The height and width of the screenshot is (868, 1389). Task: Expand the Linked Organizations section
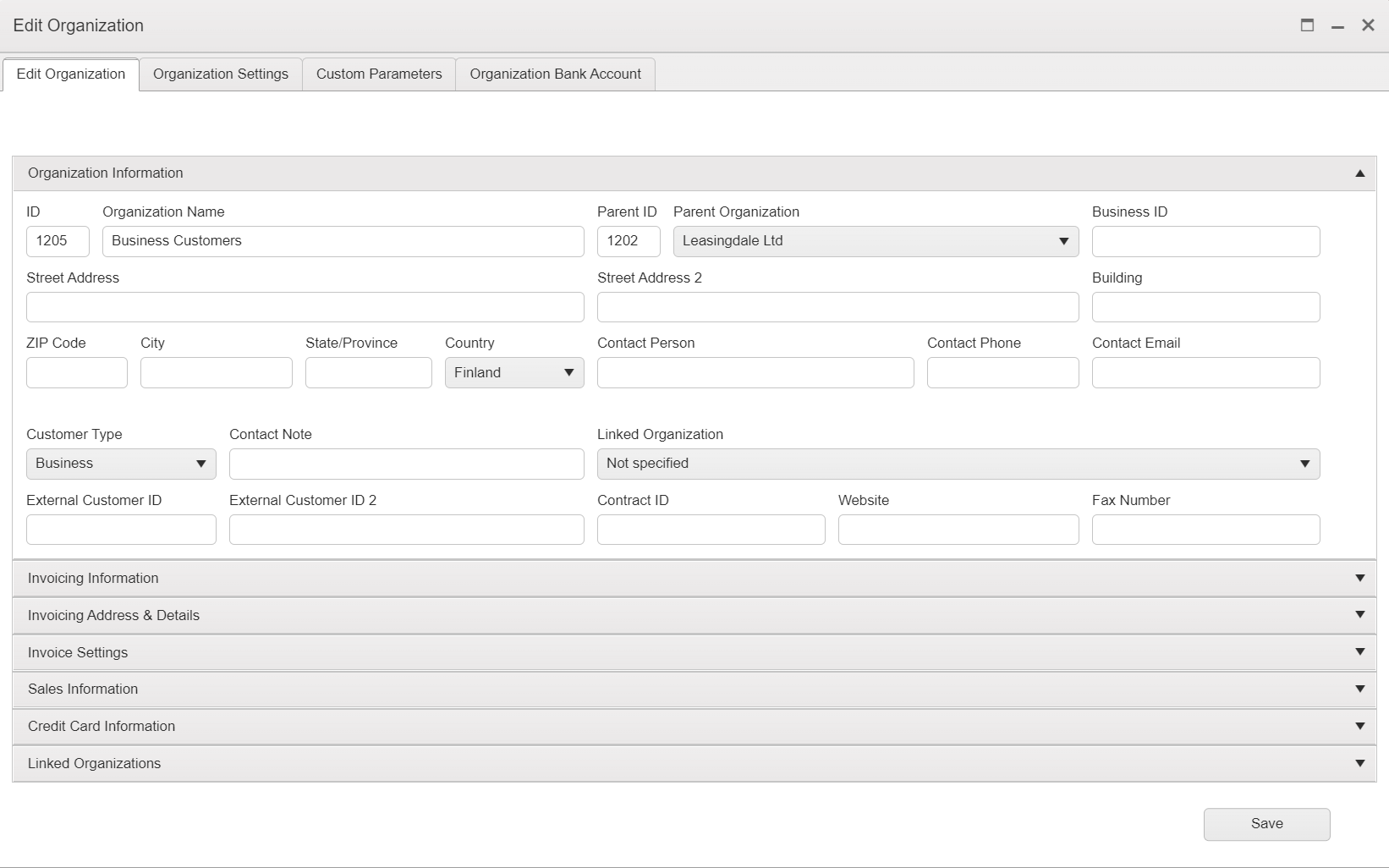coord(694,764)
